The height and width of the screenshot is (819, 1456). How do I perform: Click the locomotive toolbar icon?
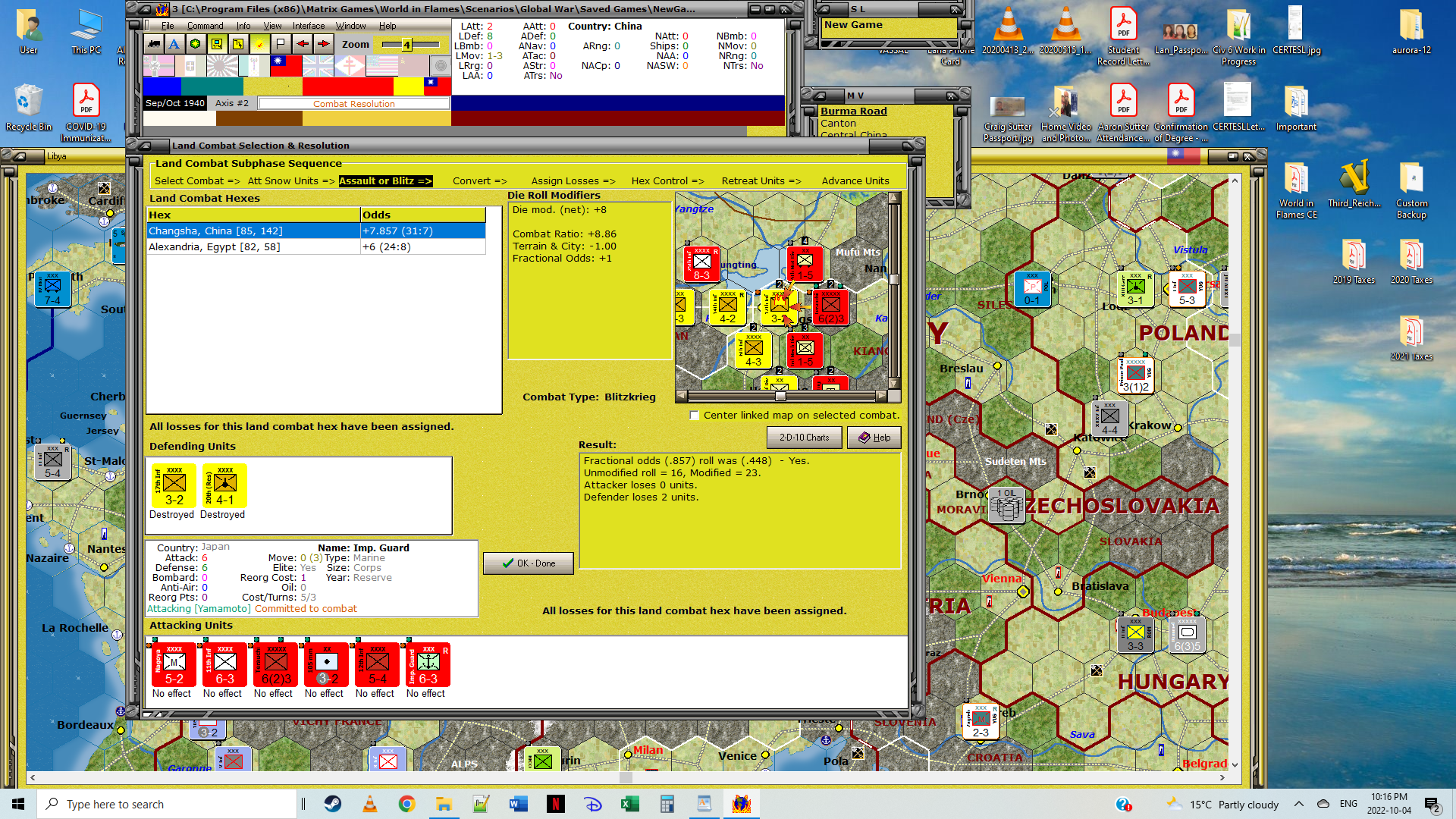[x=154, y=44]
